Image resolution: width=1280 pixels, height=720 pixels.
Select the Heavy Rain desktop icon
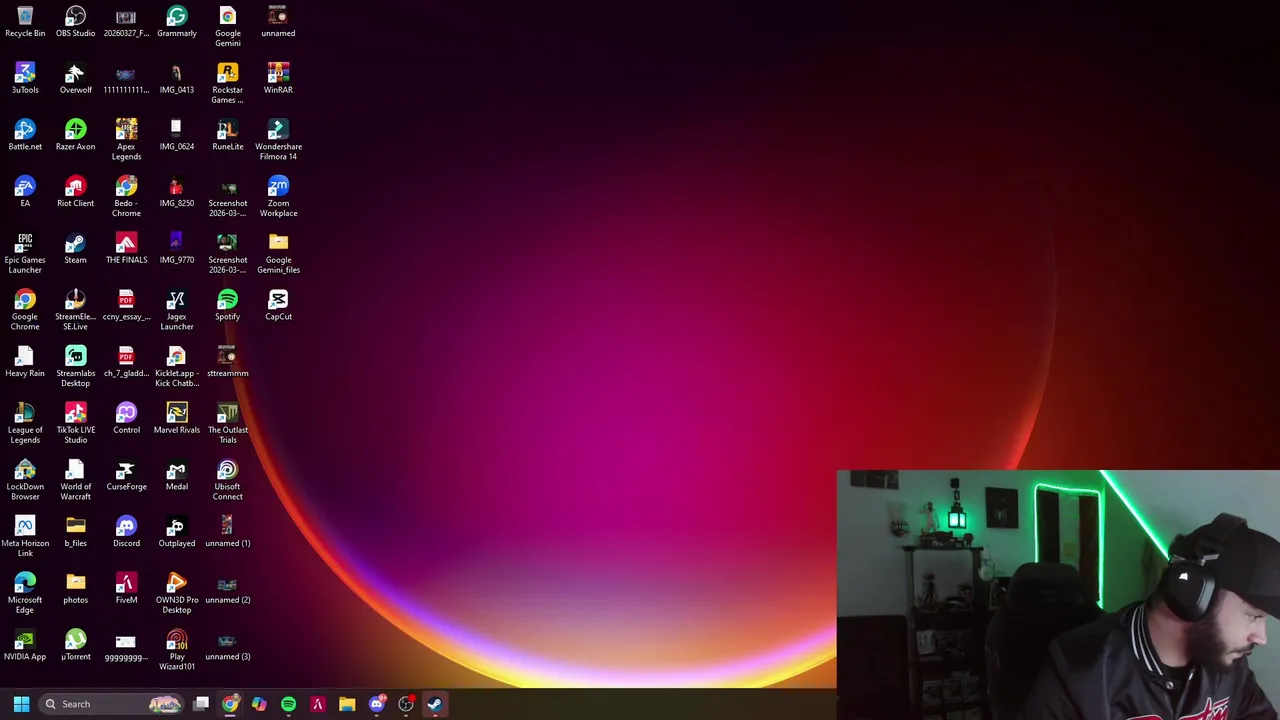[25, 362]
